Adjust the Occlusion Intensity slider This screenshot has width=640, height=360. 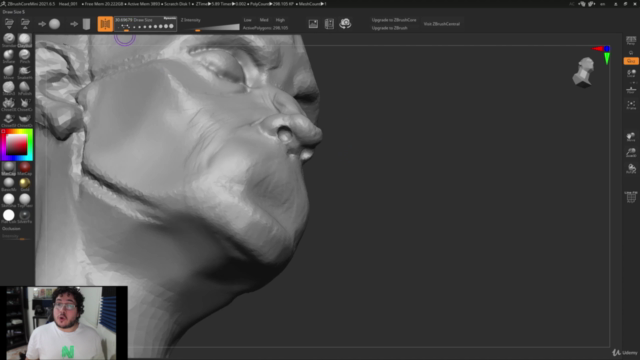click(x=16, y=237)
